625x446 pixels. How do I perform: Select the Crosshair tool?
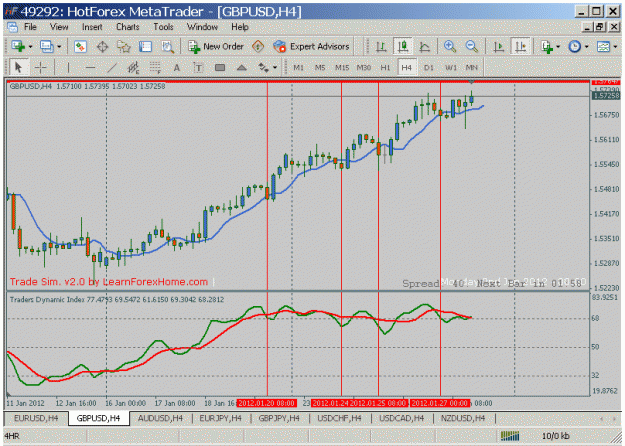(41, 68)
